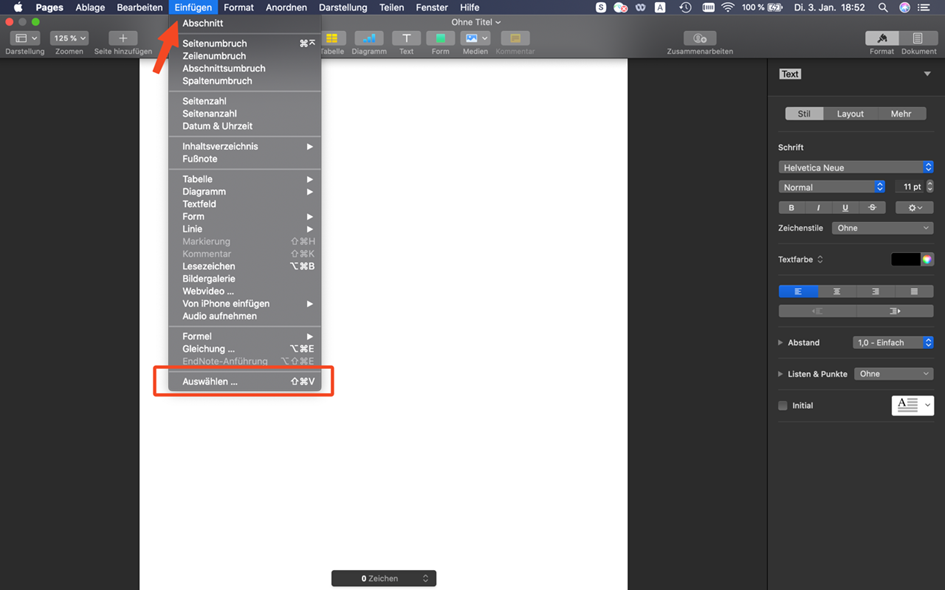
Task: Enable the Initial drop cap checkbox
Action: [783, 406]
